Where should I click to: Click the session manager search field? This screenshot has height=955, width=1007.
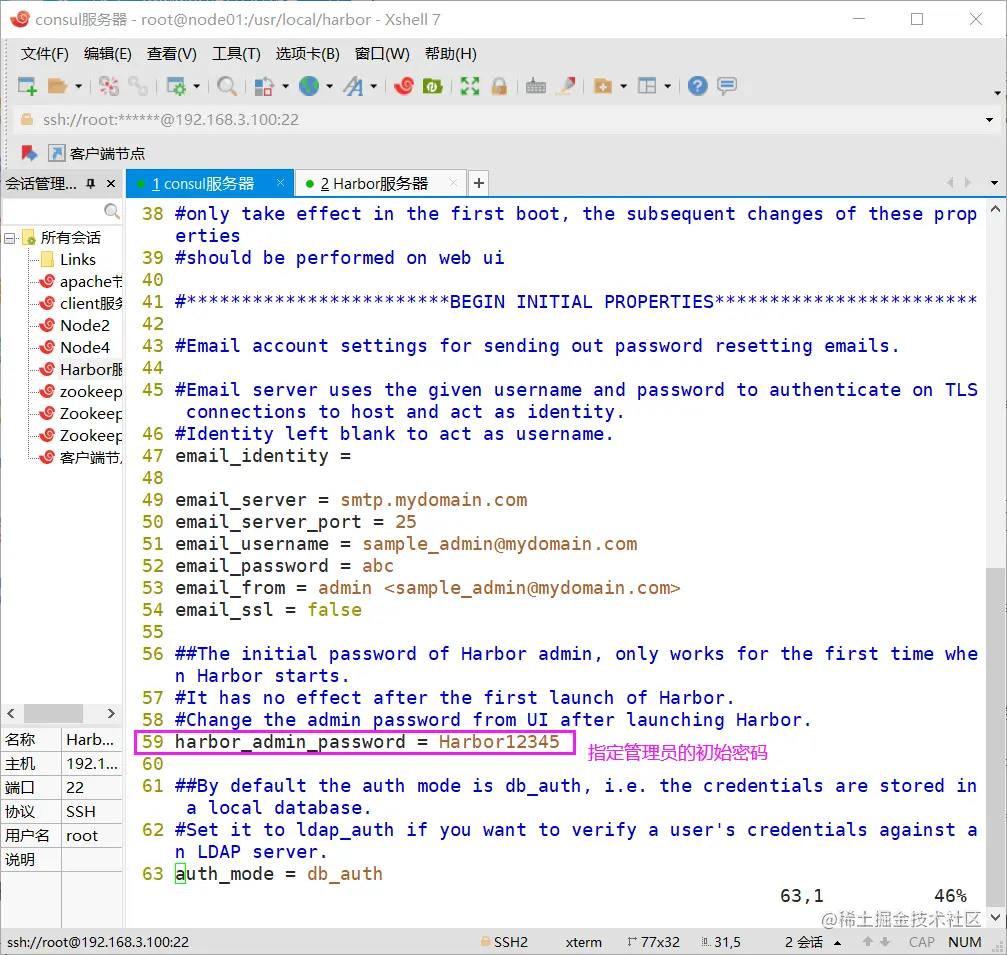coord(62,211)
